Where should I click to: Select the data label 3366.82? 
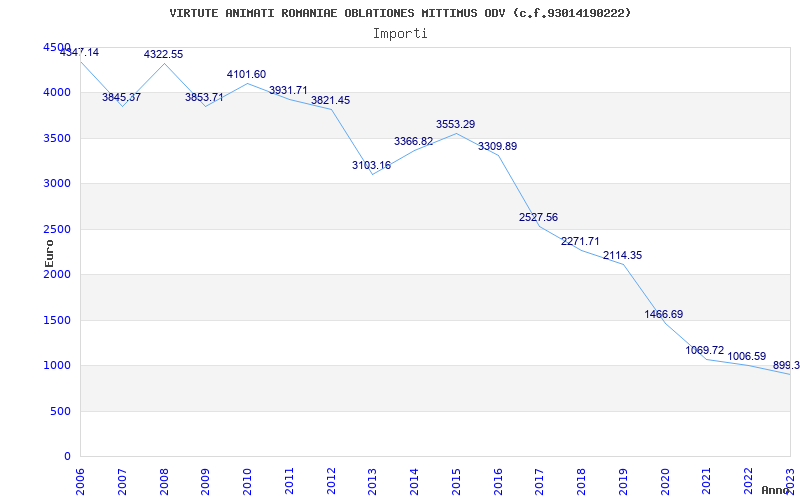[414, 141]
